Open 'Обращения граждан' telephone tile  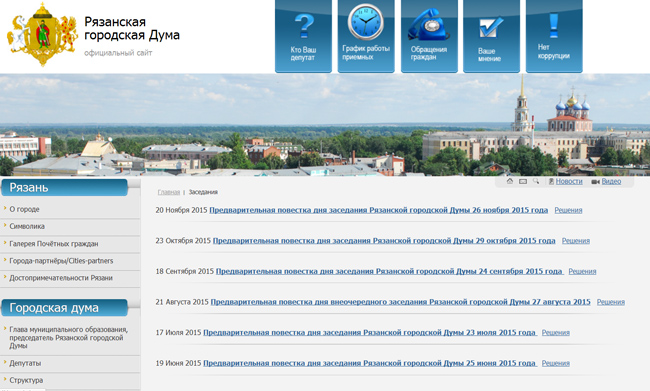(x=429, y=36)
